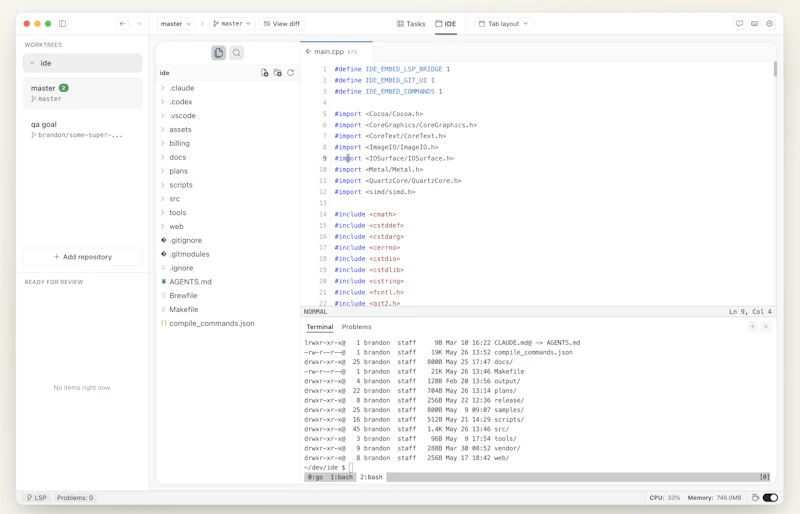Go back with the left arrow

tap(122, 23)
